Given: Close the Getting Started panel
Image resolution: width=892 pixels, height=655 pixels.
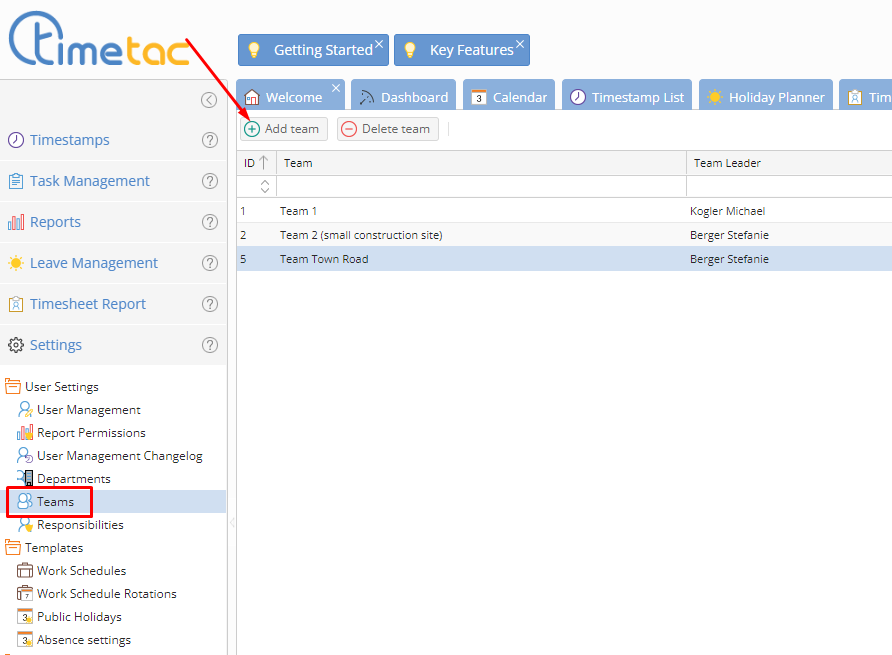Looking at the screenshot, I should pyautogui.click(x=379, y=44).
